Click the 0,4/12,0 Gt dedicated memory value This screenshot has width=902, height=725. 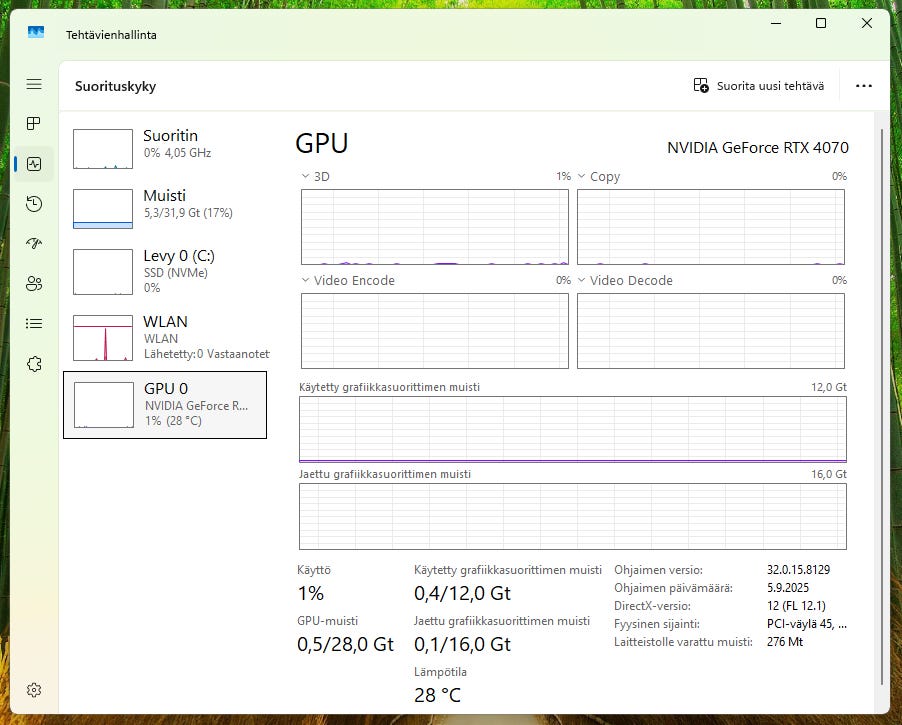pyautogui.click(x=463, y=593)
